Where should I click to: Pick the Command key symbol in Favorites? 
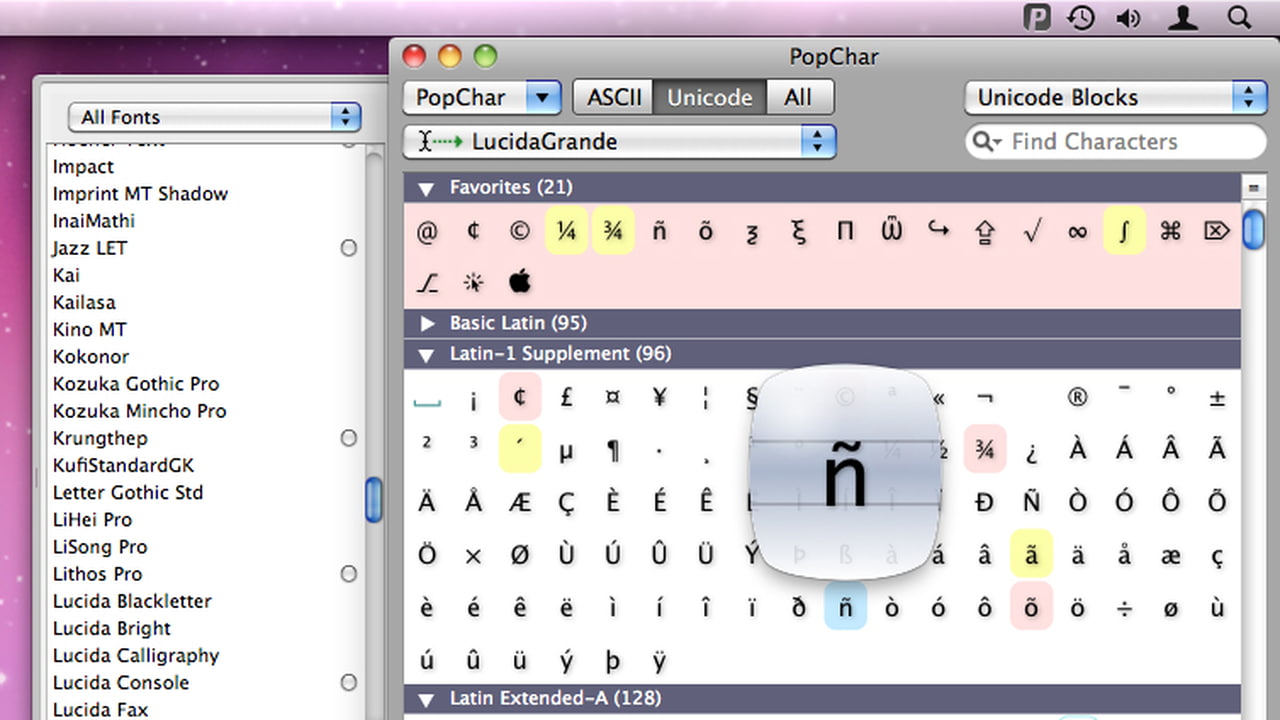click(x=1170, y=232)
